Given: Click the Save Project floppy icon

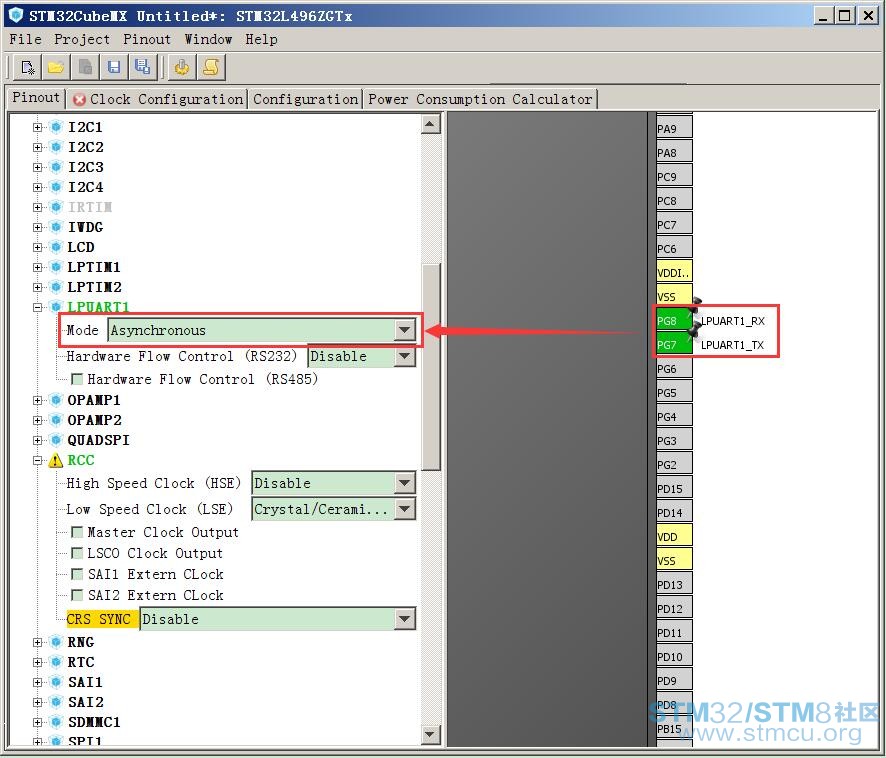Looking at the screenshot, I should point(114,67).
